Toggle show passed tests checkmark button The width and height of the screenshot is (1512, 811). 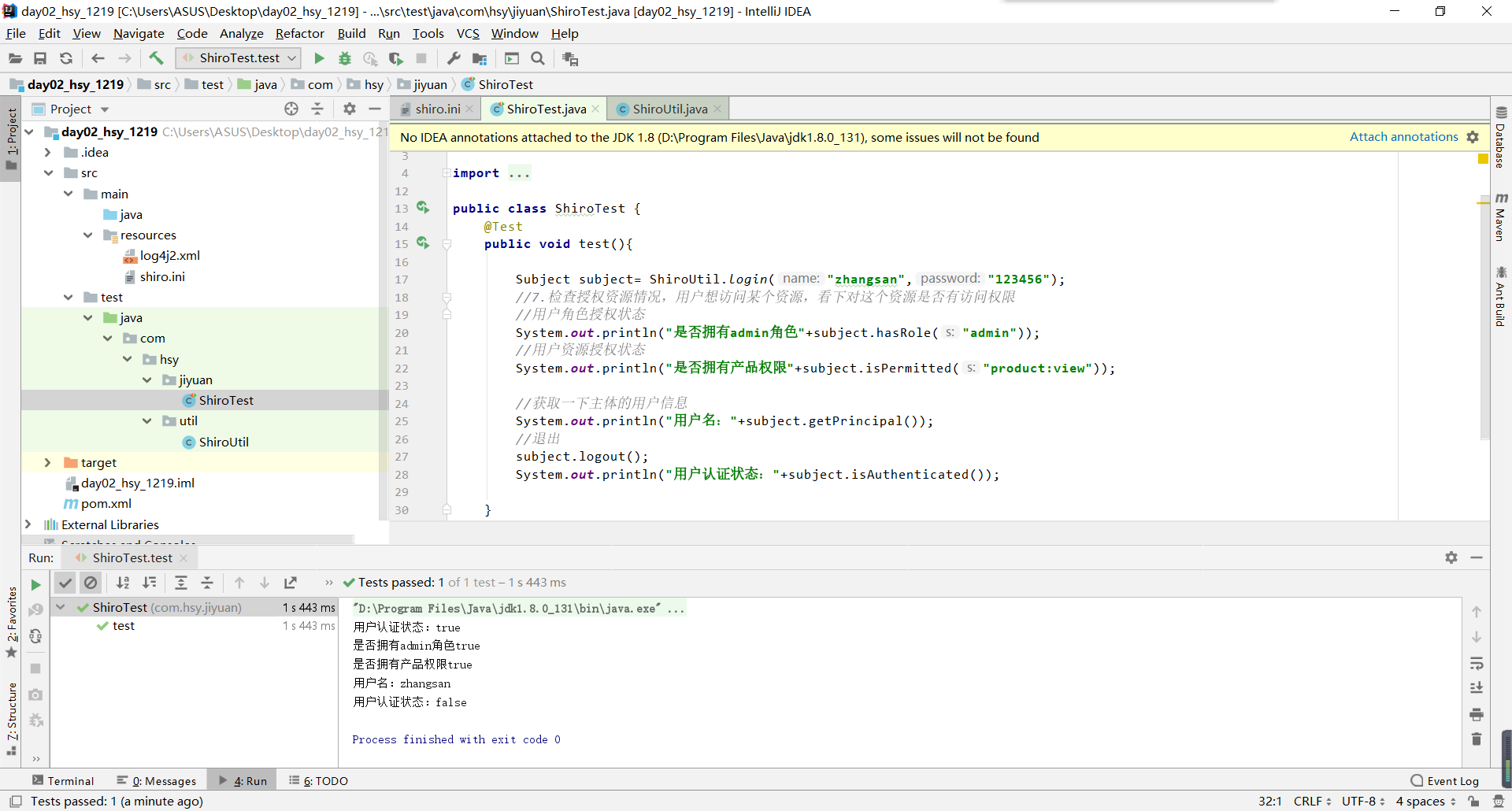[65, 583]
